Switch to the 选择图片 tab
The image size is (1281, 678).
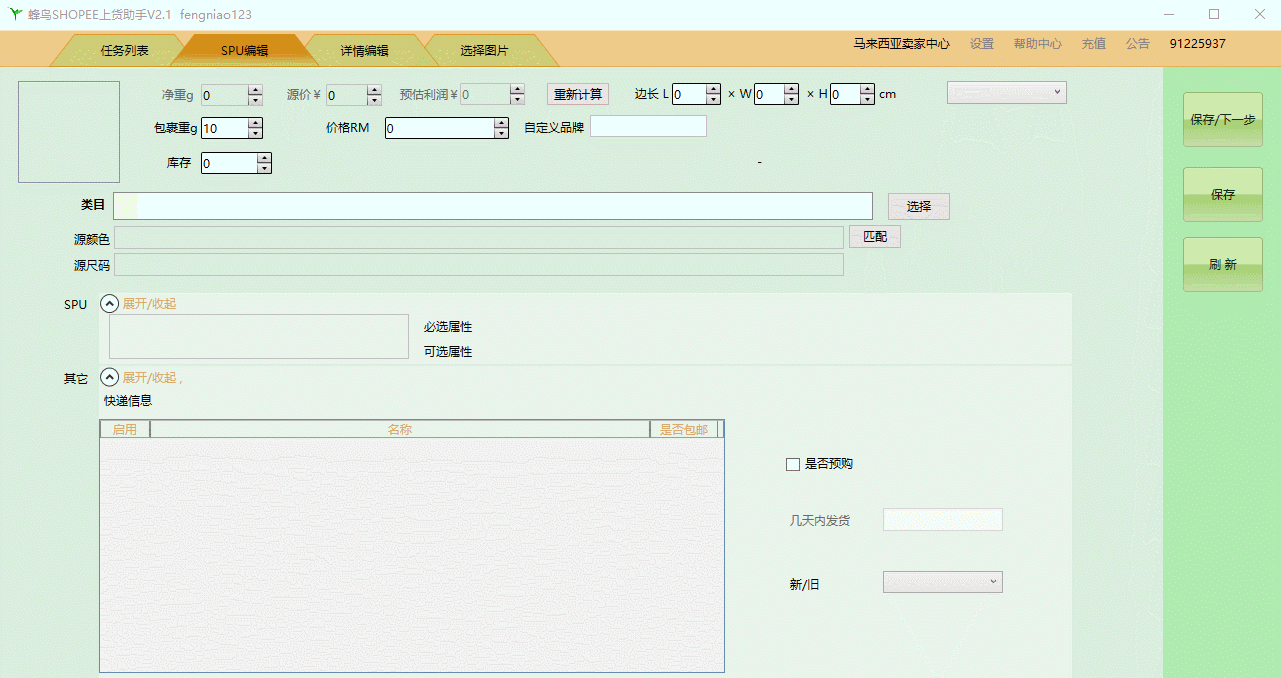(x=484, y=51)
